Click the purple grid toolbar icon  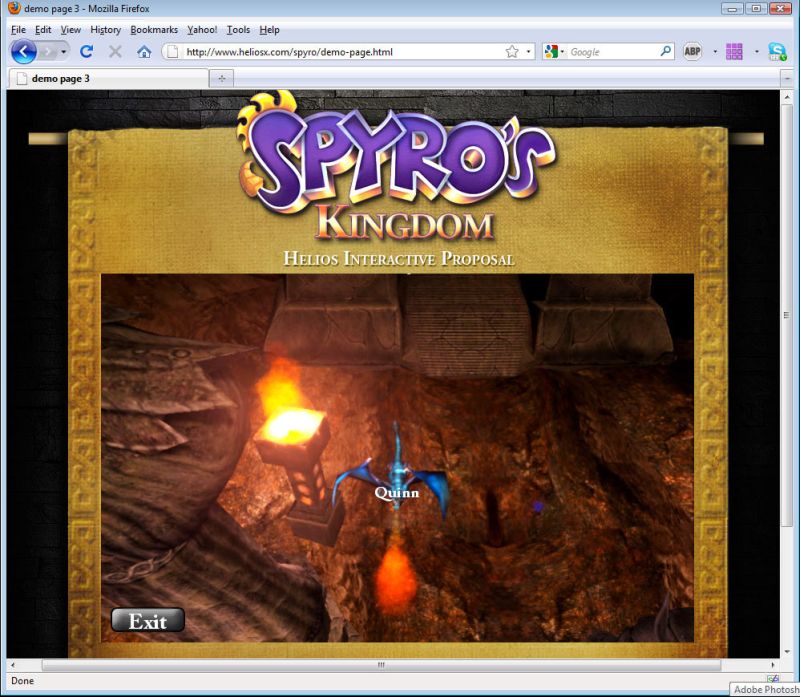(734, 52)
